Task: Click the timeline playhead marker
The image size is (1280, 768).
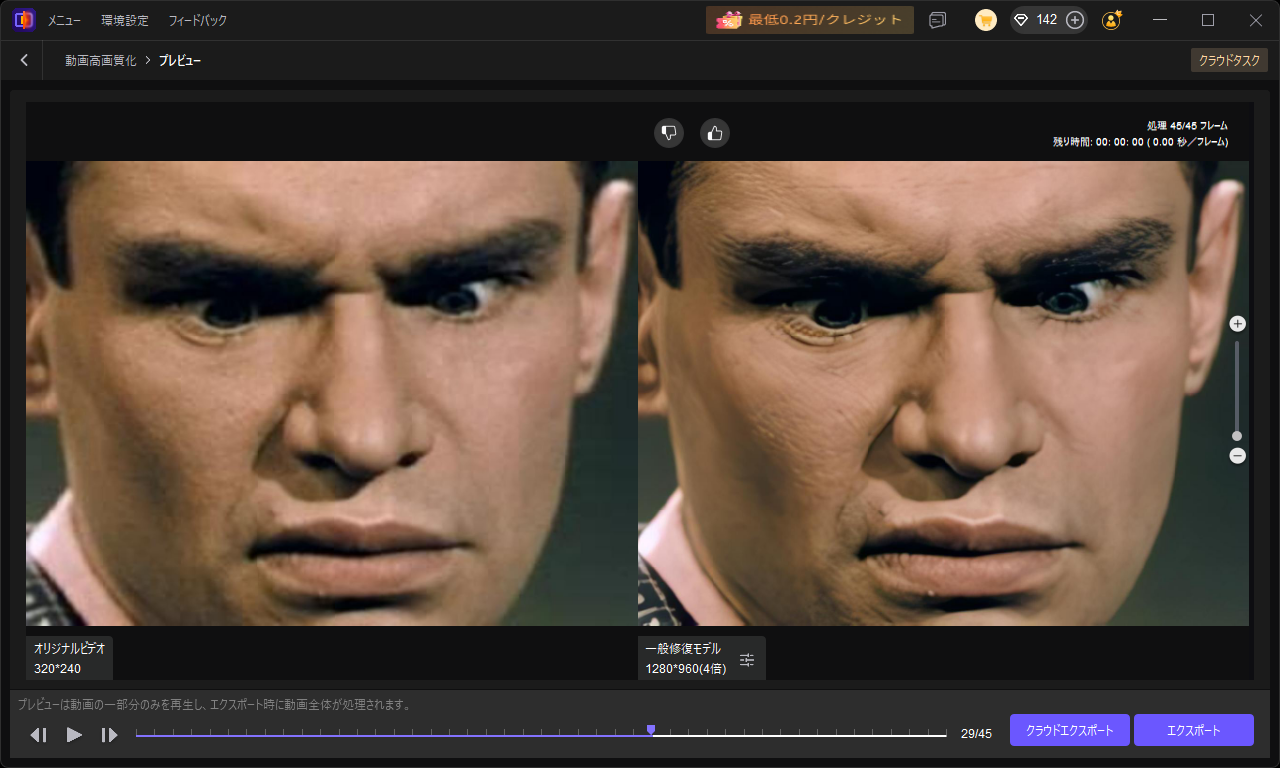Action: click(x=651, y=731)
